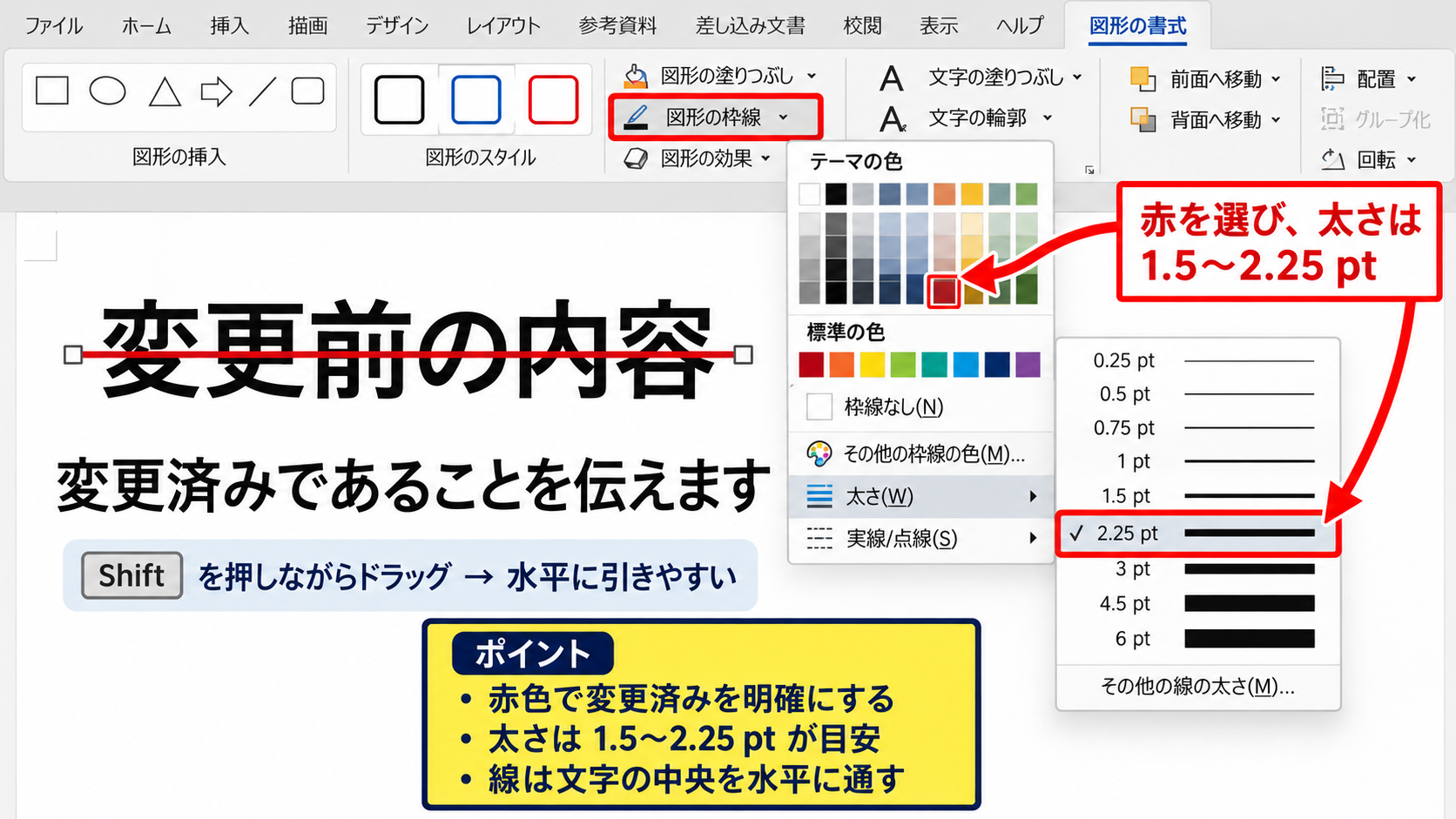Open the ファイル tab
1456x819 pixels.
(x=53, y=26)
